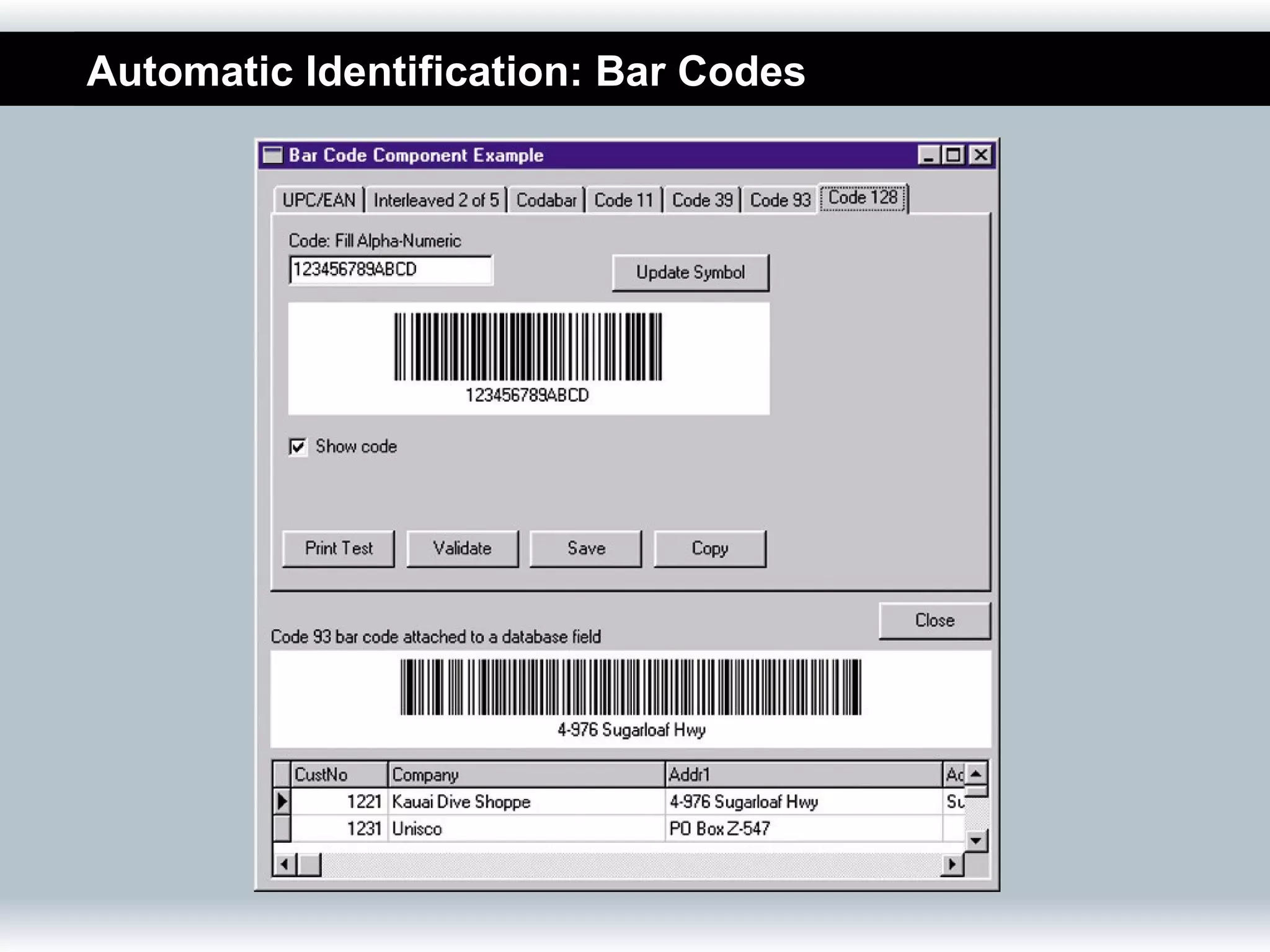Select the Codabar tab

[546, 200]
